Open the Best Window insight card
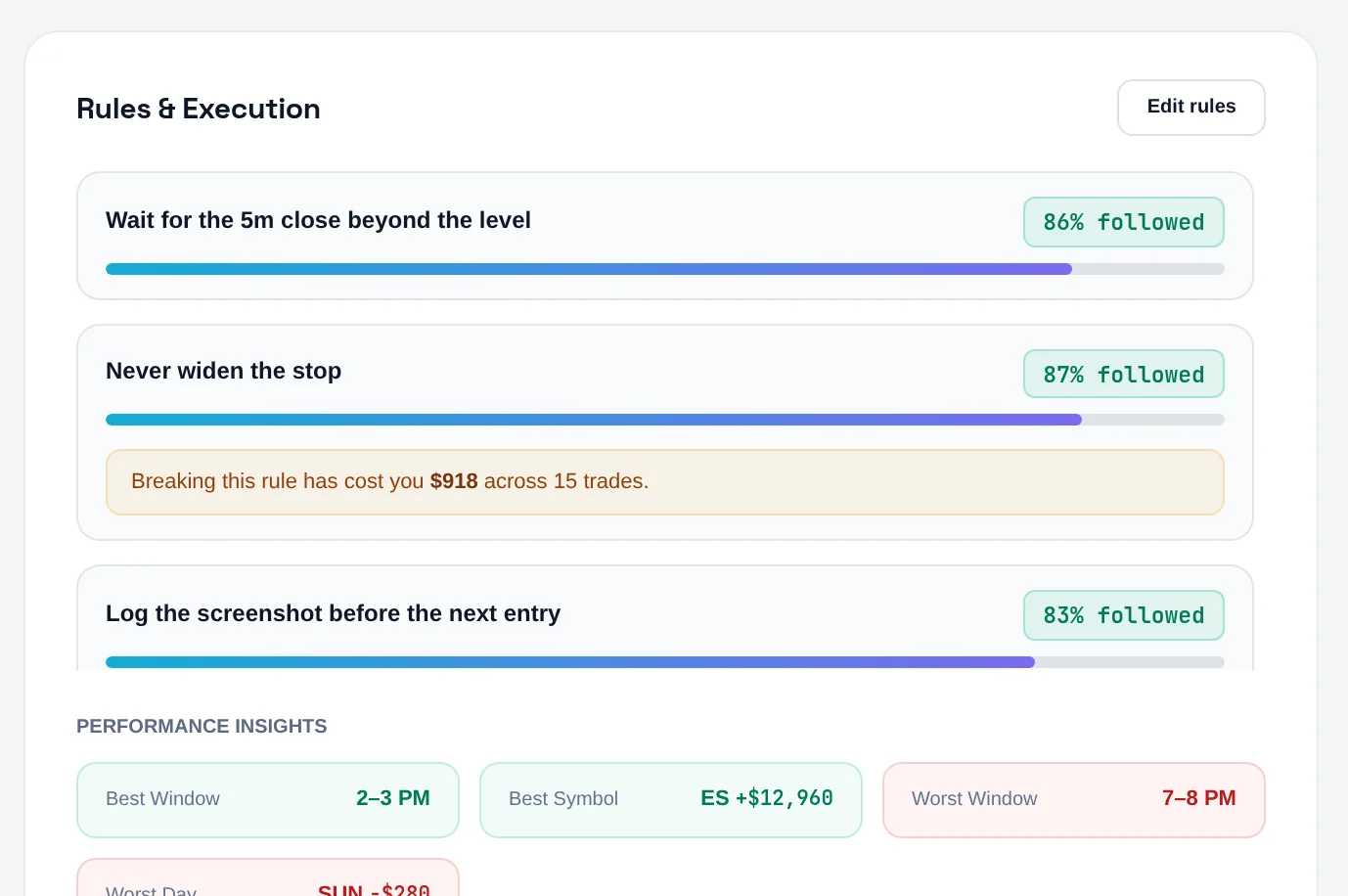1348x896 pixels. tap(268, 800)
